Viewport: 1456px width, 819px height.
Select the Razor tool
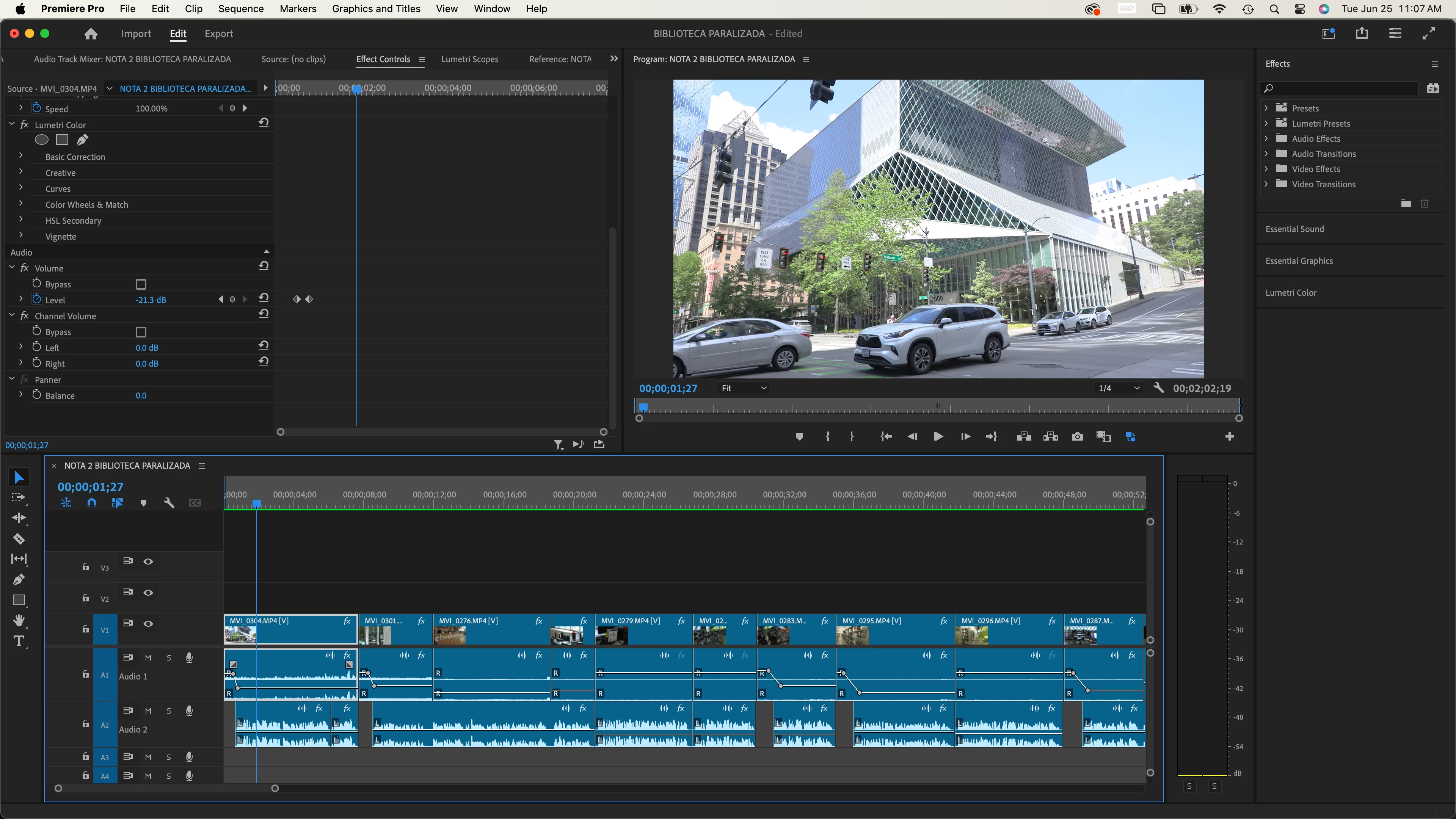[19, 539]
